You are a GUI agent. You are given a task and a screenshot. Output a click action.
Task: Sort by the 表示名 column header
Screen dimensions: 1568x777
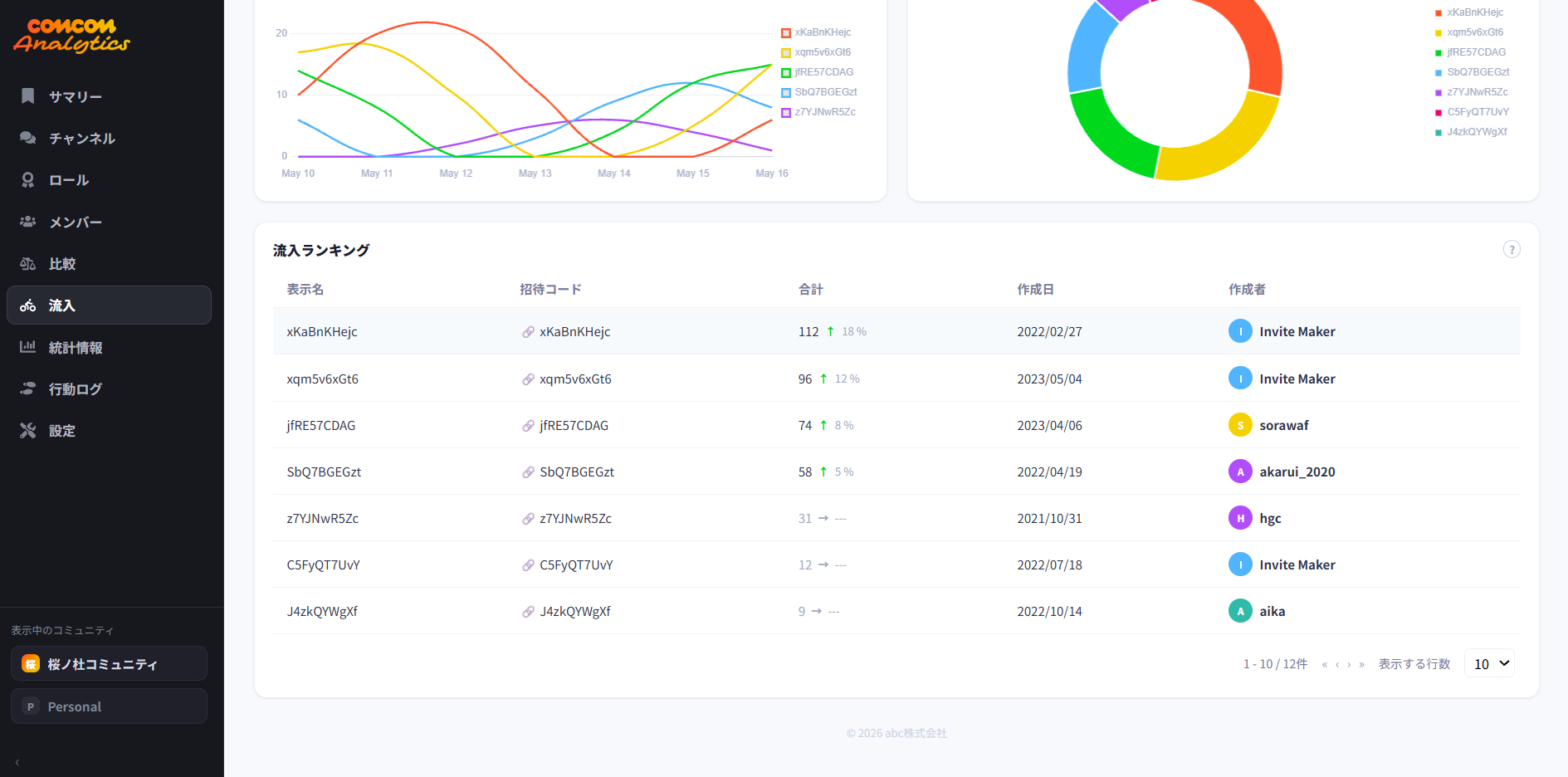tap(305, 289)
